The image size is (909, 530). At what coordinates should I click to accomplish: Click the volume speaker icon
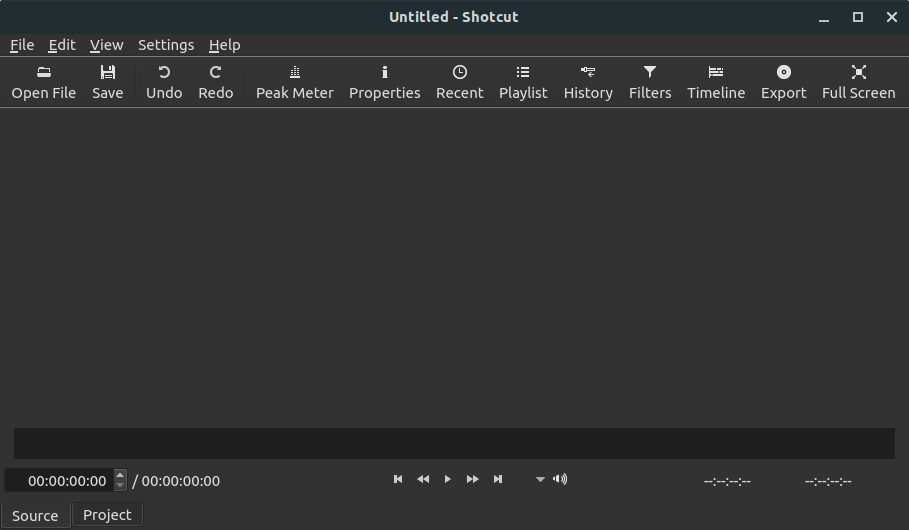(560, 480)
